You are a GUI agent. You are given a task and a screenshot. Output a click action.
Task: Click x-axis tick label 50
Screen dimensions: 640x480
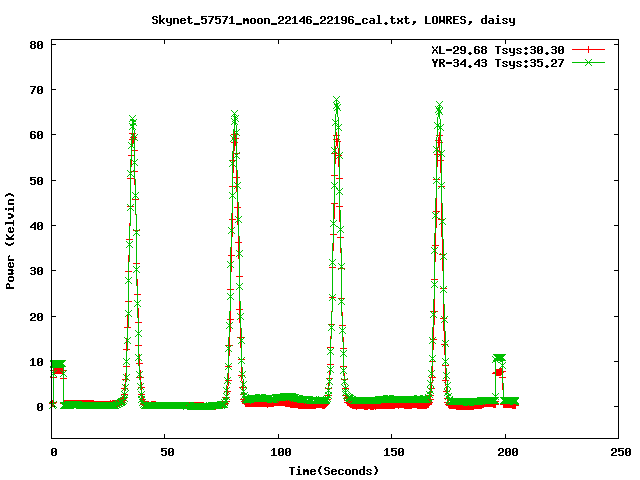click(x=167, y=452)
